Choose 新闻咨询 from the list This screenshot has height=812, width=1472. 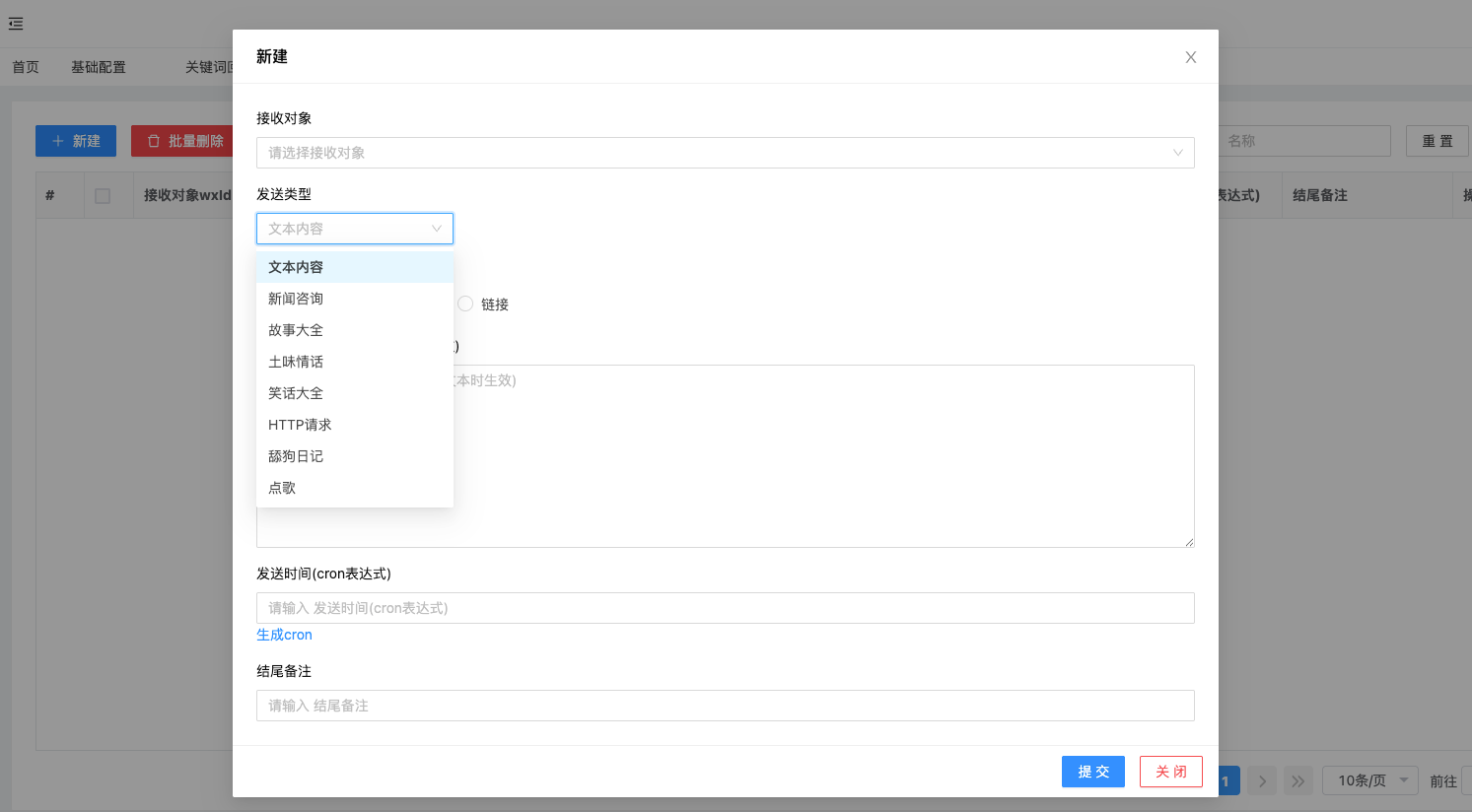point(296,299)
